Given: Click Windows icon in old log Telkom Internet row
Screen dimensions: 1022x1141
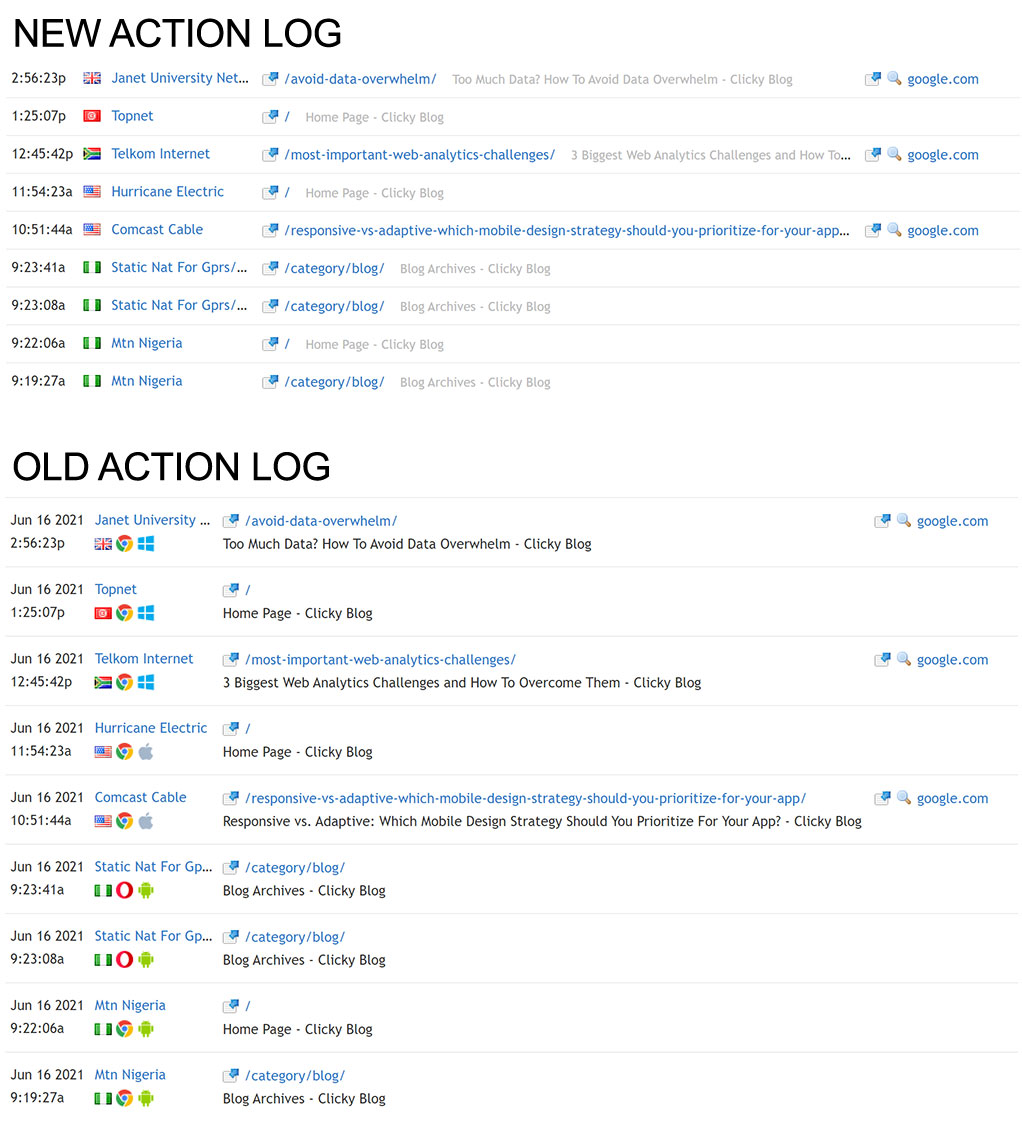Looking at the screenshot, I should click(146, 682).
